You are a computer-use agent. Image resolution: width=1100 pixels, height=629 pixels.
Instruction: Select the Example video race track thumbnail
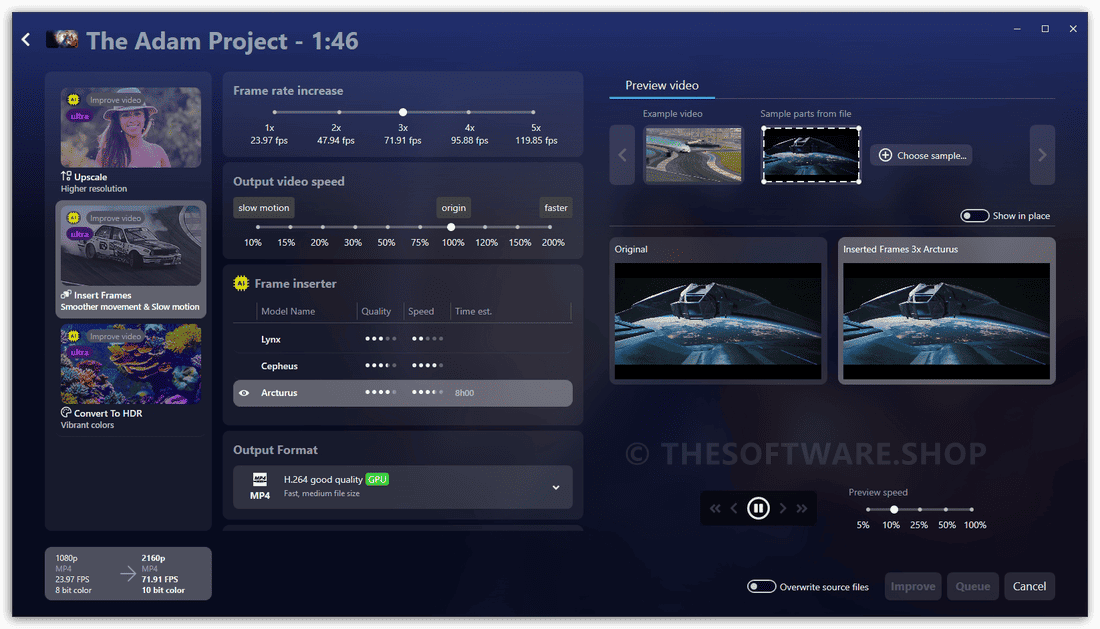coord(693,155)
